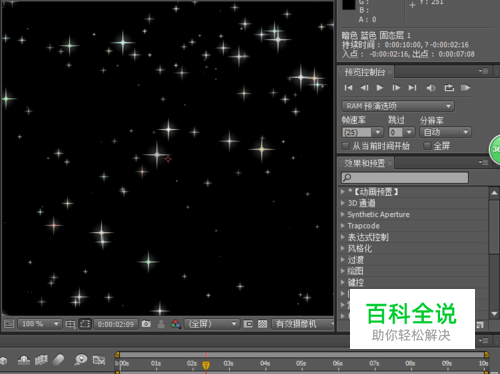Open the RAM 预演选项 dropdown
This screenshot has width=500, height=374.
tap(398, 106)
